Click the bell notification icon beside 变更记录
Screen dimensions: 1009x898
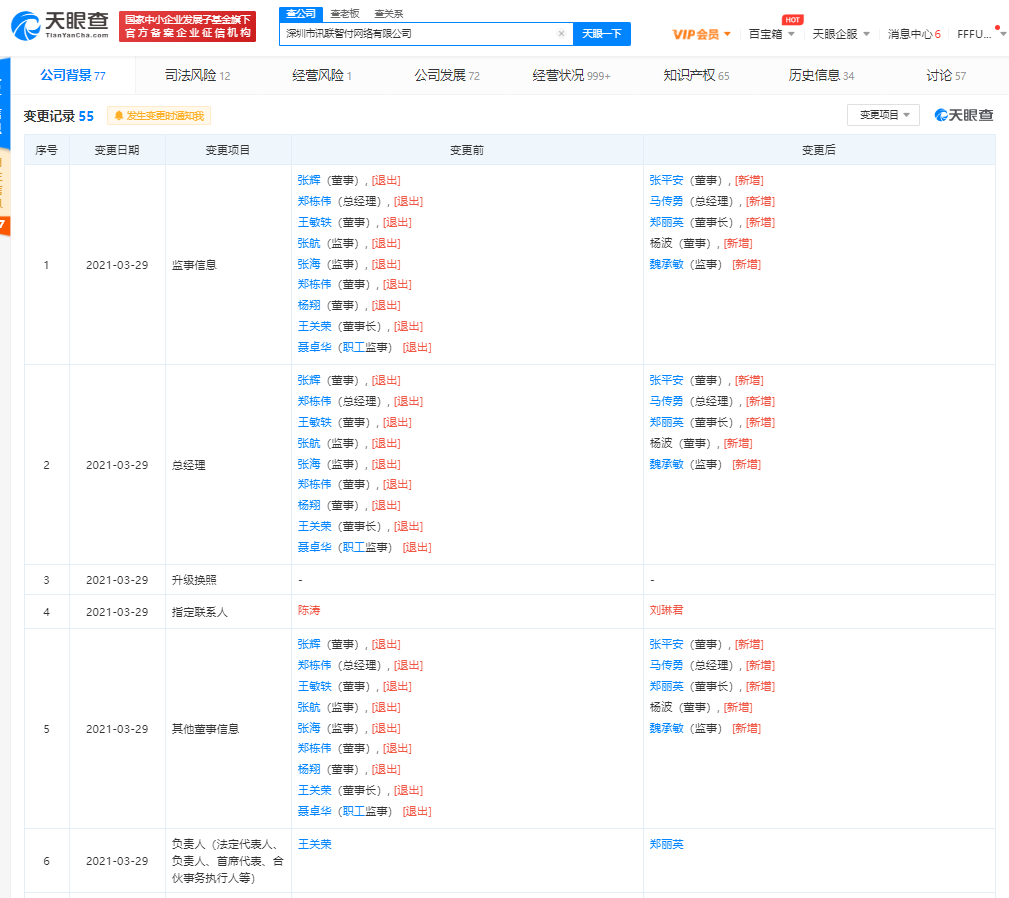click(118, 116)
